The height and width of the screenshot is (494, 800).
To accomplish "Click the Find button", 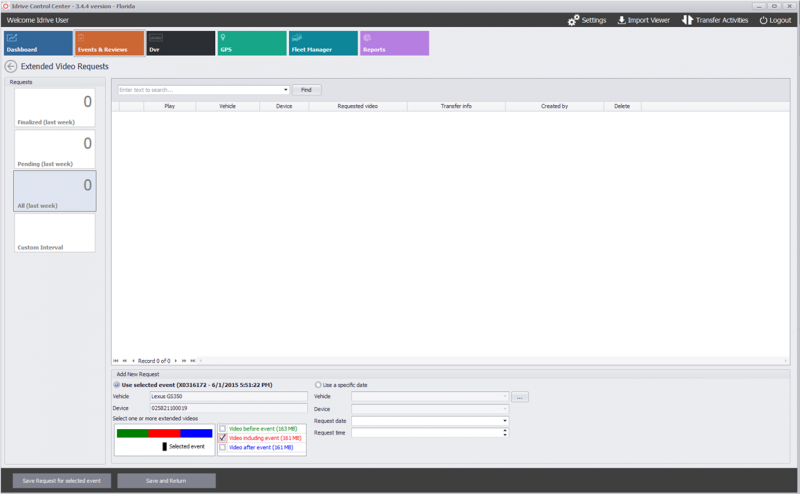I will click(306, 90).
